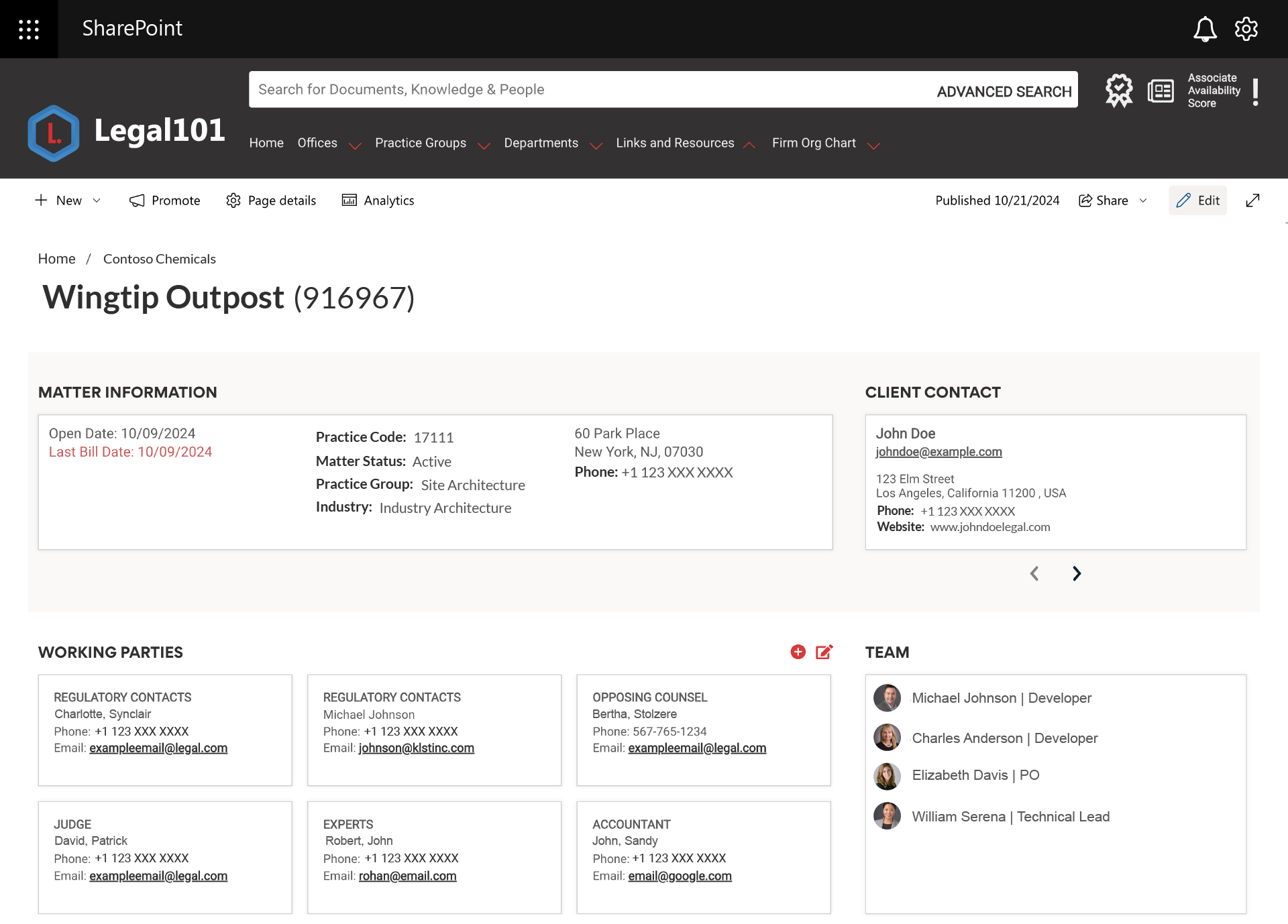Viewport: 1288px width, 924px height.
Task: Click the plus icon beside New
Action: pyautogui.click(x=41, y=200)
